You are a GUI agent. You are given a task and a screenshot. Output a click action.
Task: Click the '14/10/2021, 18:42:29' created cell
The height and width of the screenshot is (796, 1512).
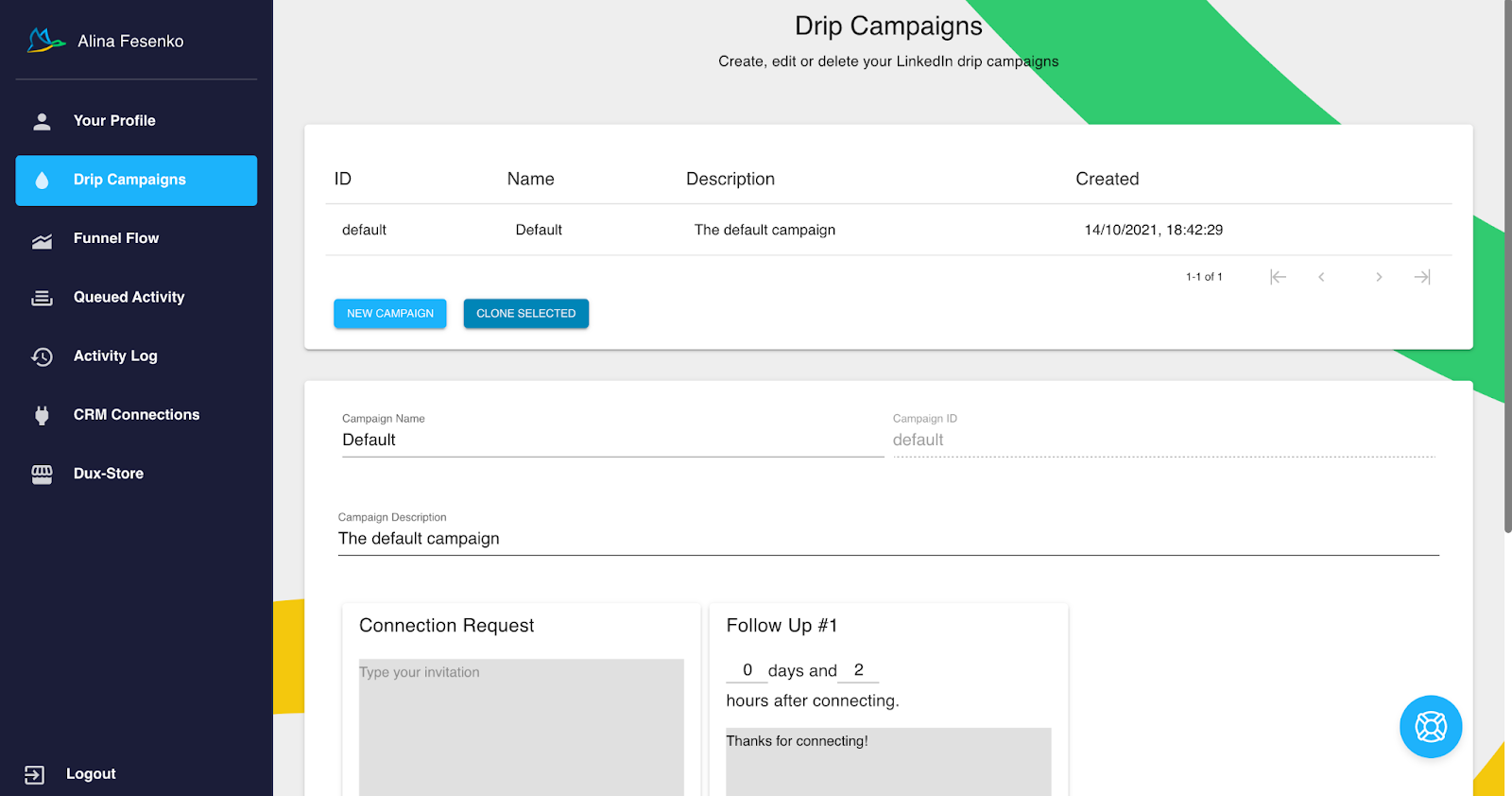click(x=1154, y=230)
